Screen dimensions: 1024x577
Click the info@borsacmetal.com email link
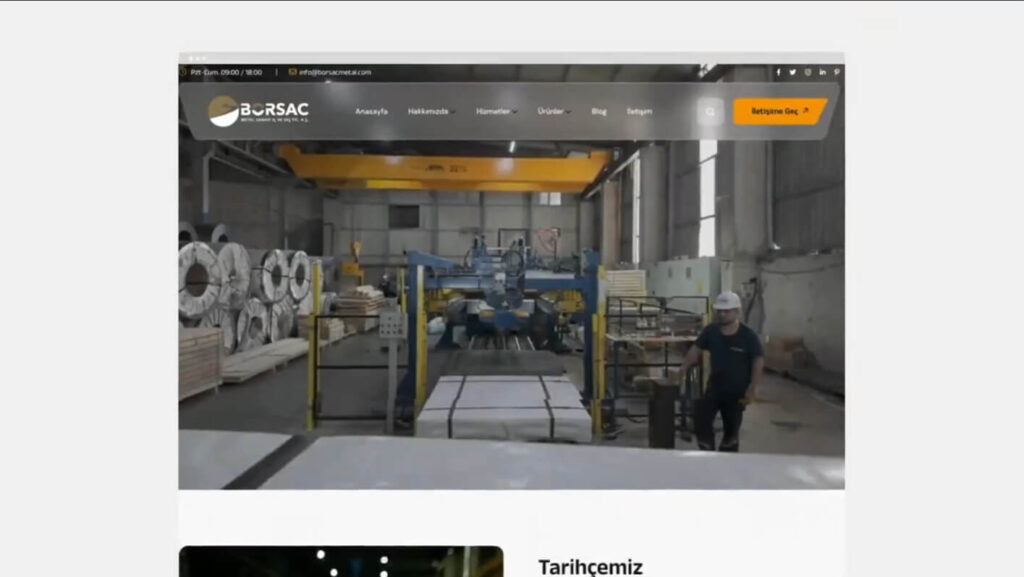coord(335,72)
